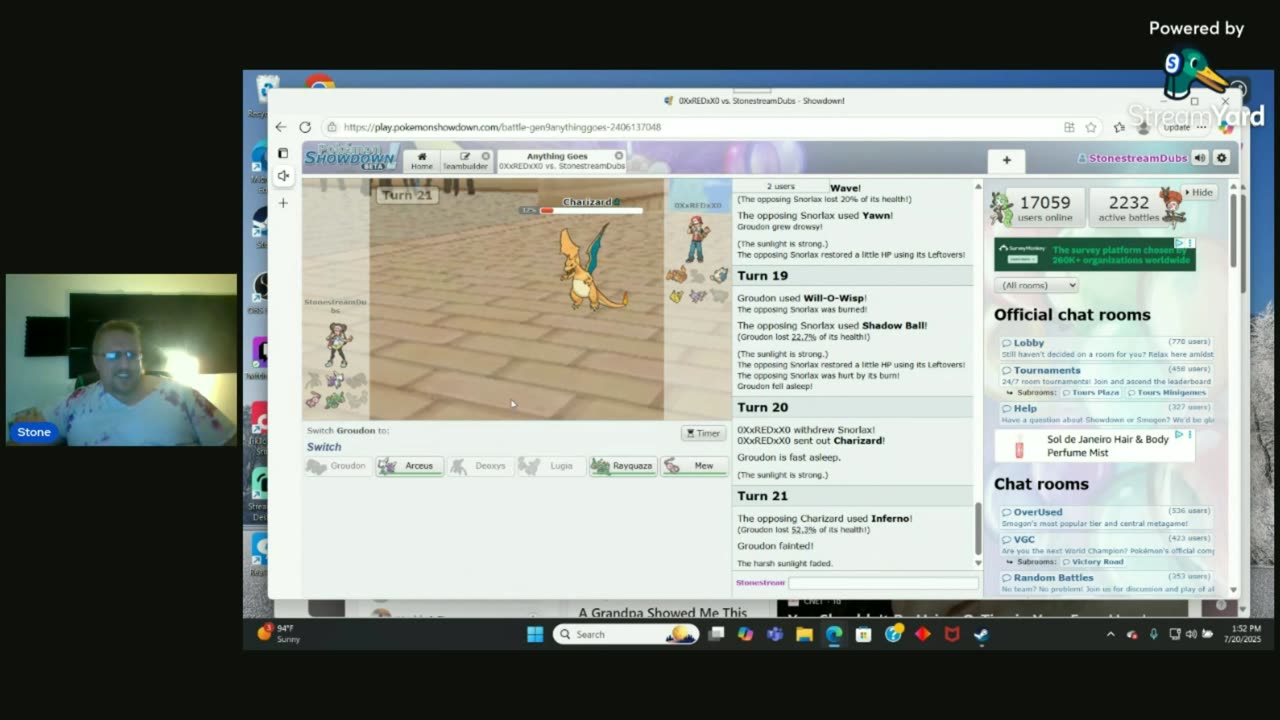Open the SurveyMonkey ad banner
1280x720 pixels.
(1094, 254)
